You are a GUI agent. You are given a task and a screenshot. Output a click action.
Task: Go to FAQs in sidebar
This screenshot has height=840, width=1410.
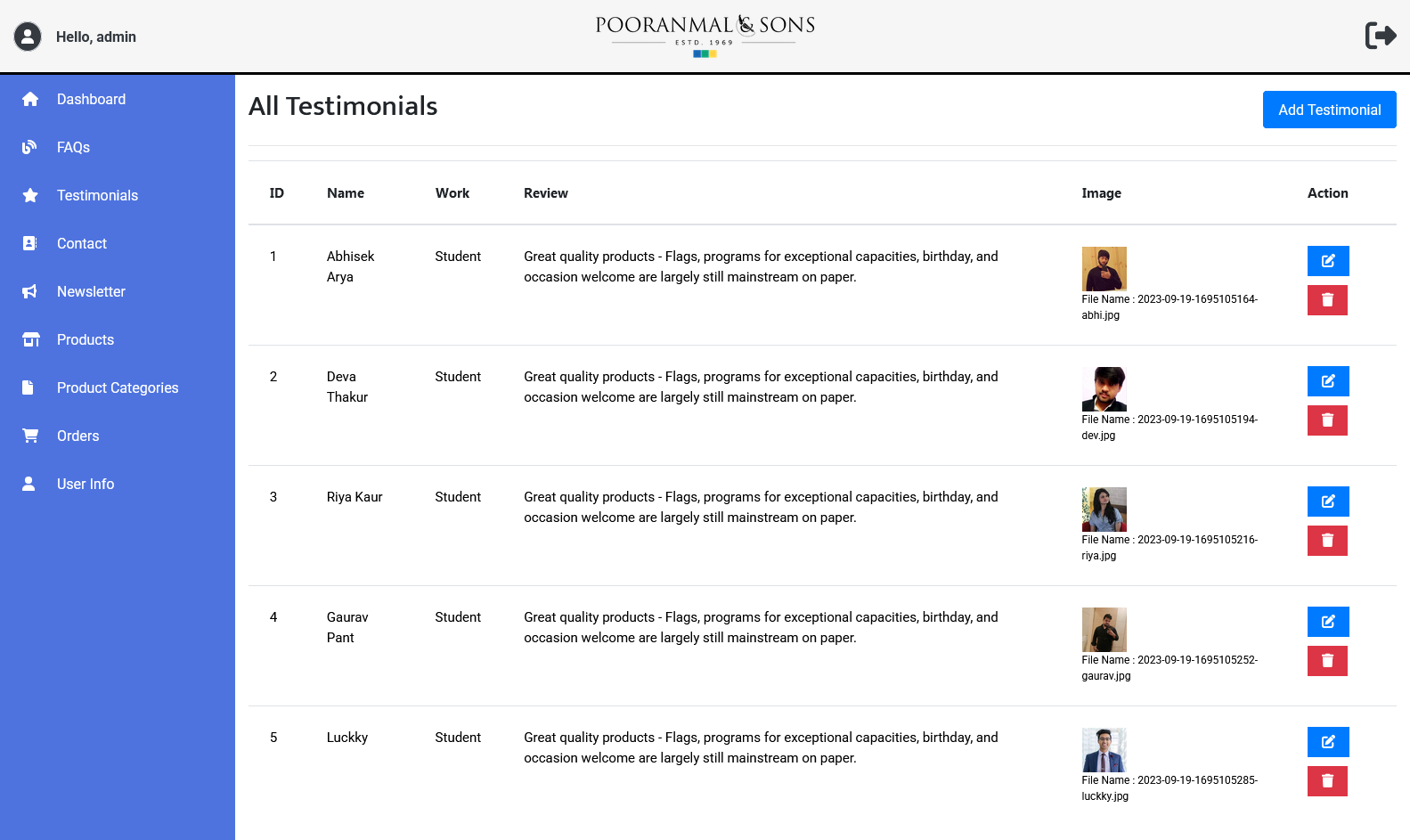(x=73, y=147)
